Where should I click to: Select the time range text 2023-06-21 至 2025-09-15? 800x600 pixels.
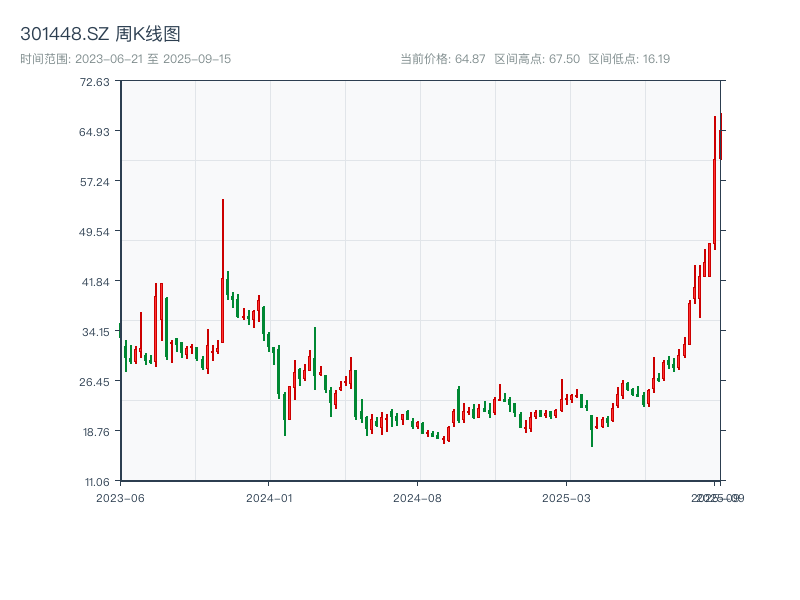[153, 59]
